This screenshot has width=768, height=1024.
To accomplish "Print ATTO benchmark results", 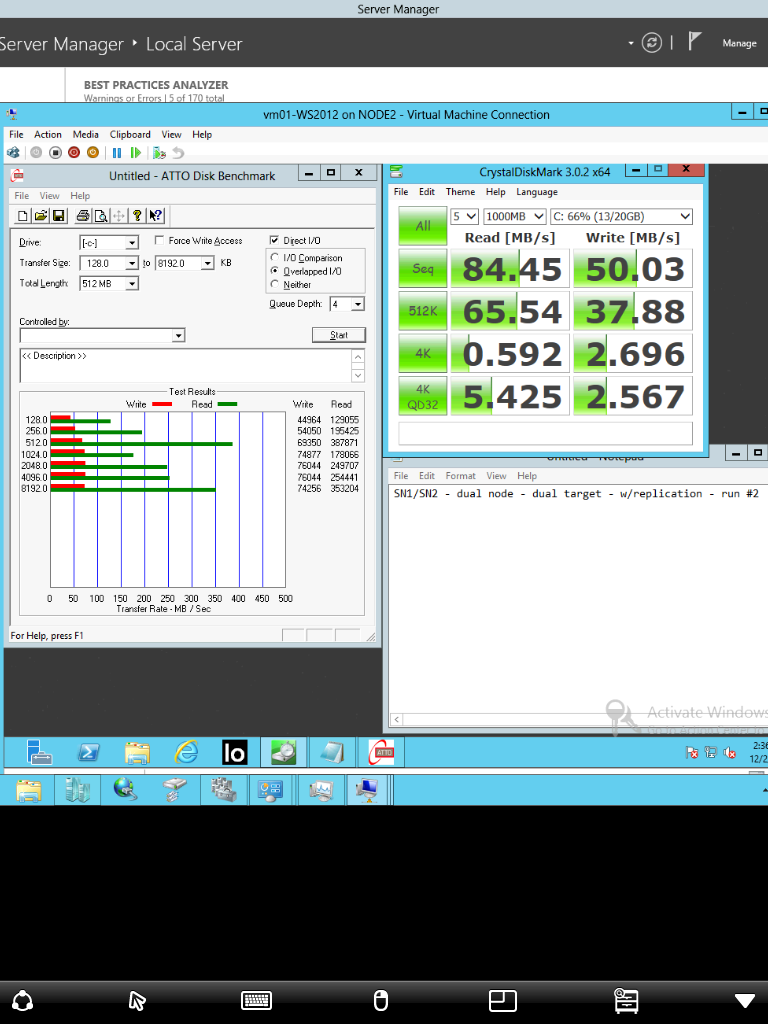I will coord(82,216).
